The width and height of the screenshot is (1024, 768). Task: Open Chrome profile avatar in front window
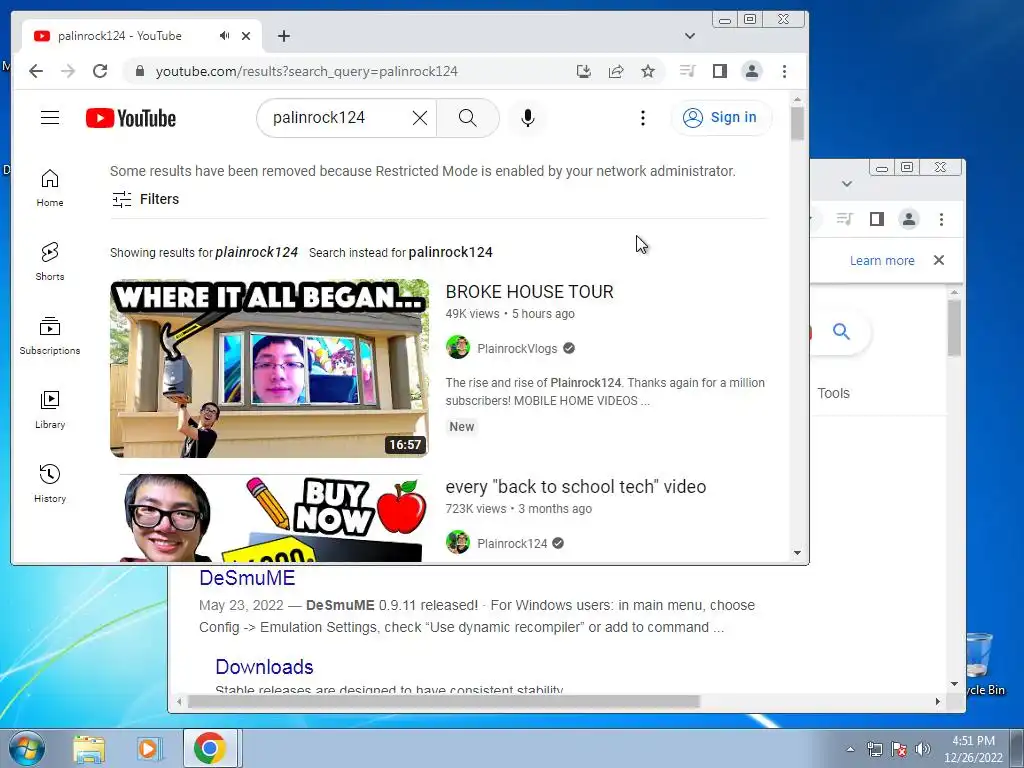click(752, 71)
